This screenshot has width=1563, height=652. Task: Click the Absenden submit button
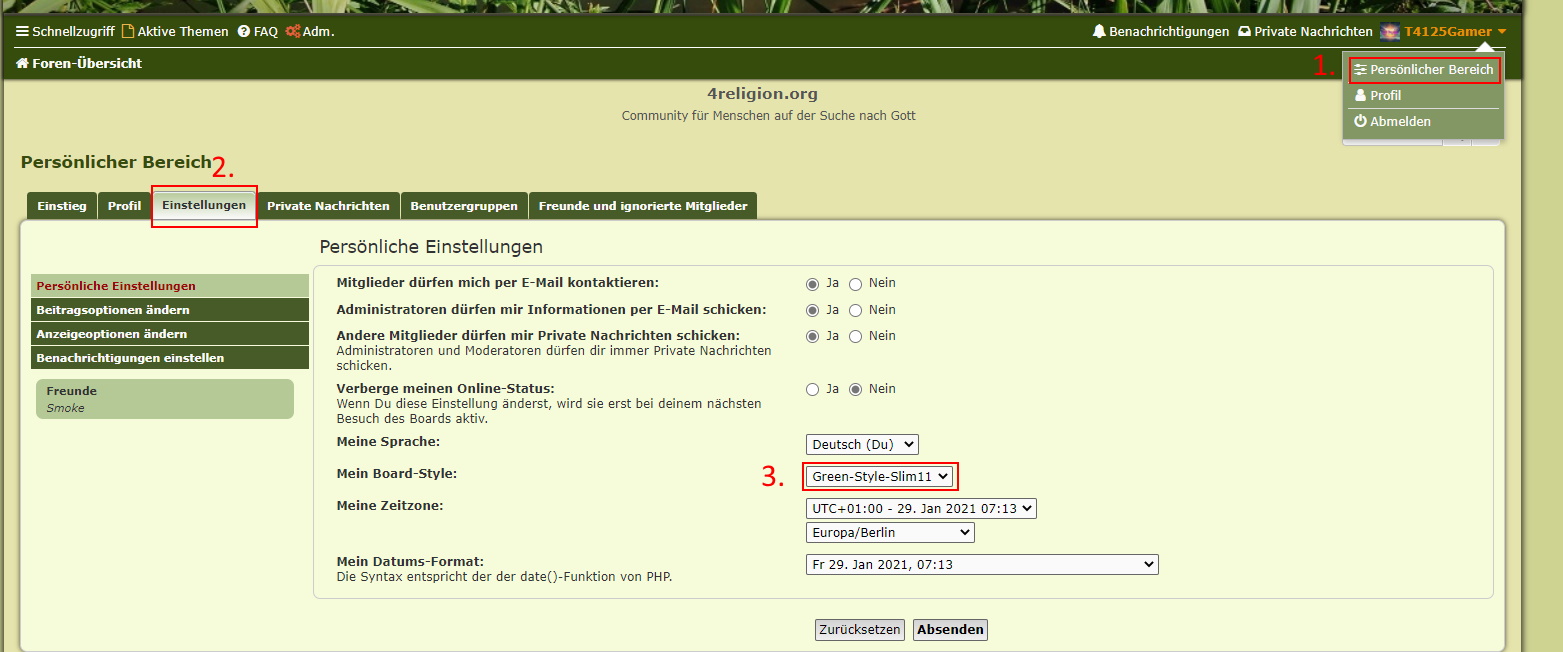(950, 630)
